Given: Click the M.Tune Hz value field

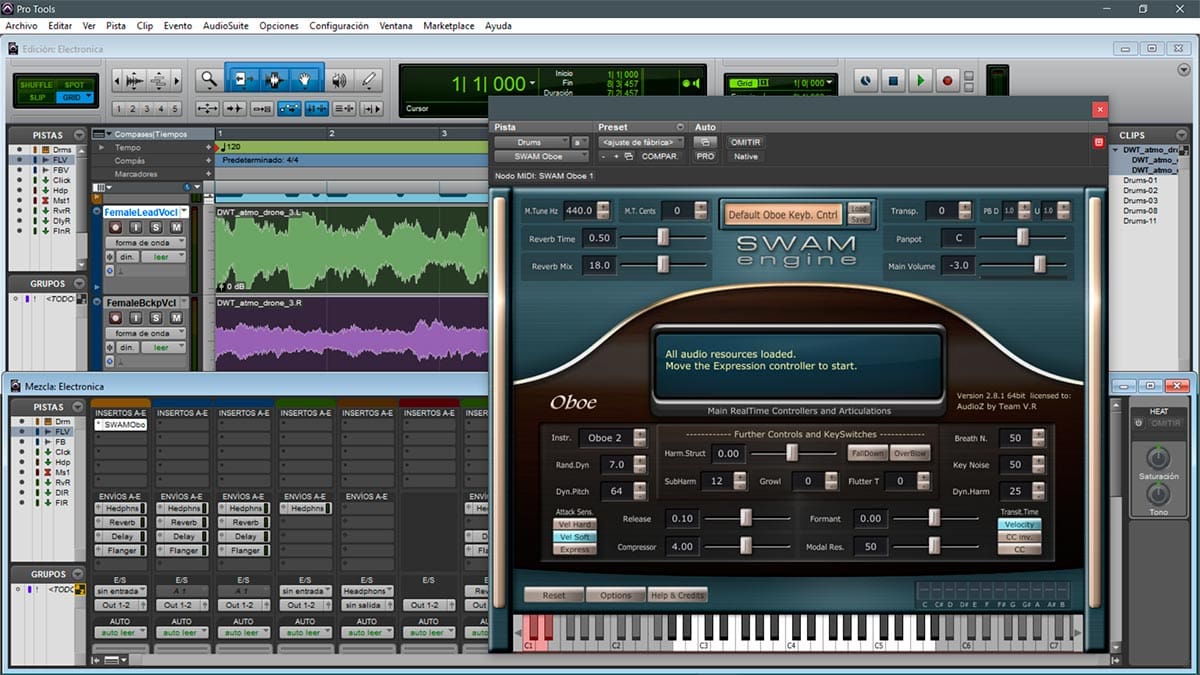Looking at the screenshot, I should [x=578, y=210].
